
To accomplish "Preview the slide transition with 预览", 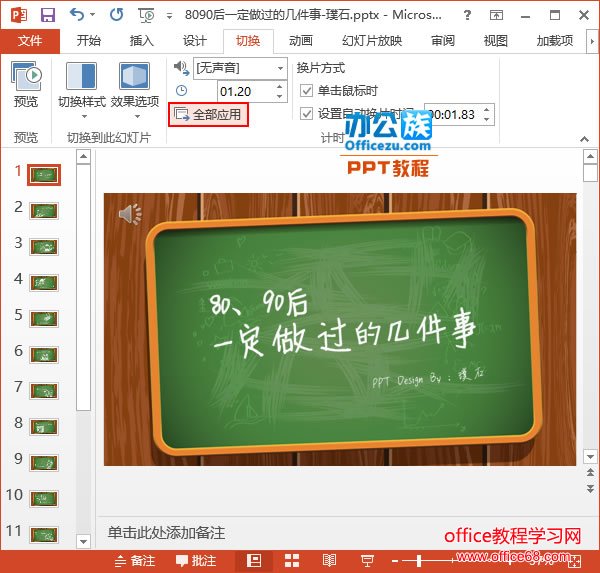I will (26, 84).
